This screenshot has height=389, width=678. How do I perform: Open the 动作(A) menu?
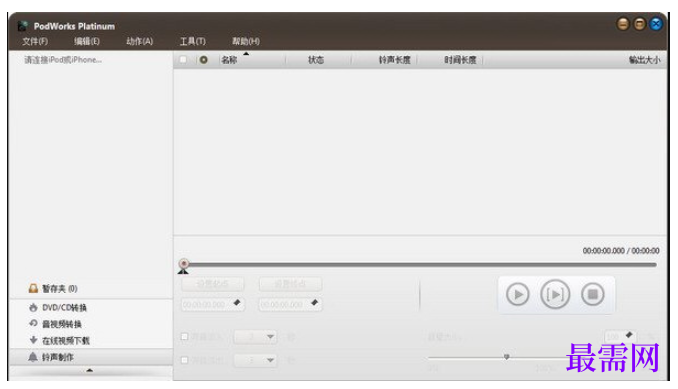[x=139, y=41]
